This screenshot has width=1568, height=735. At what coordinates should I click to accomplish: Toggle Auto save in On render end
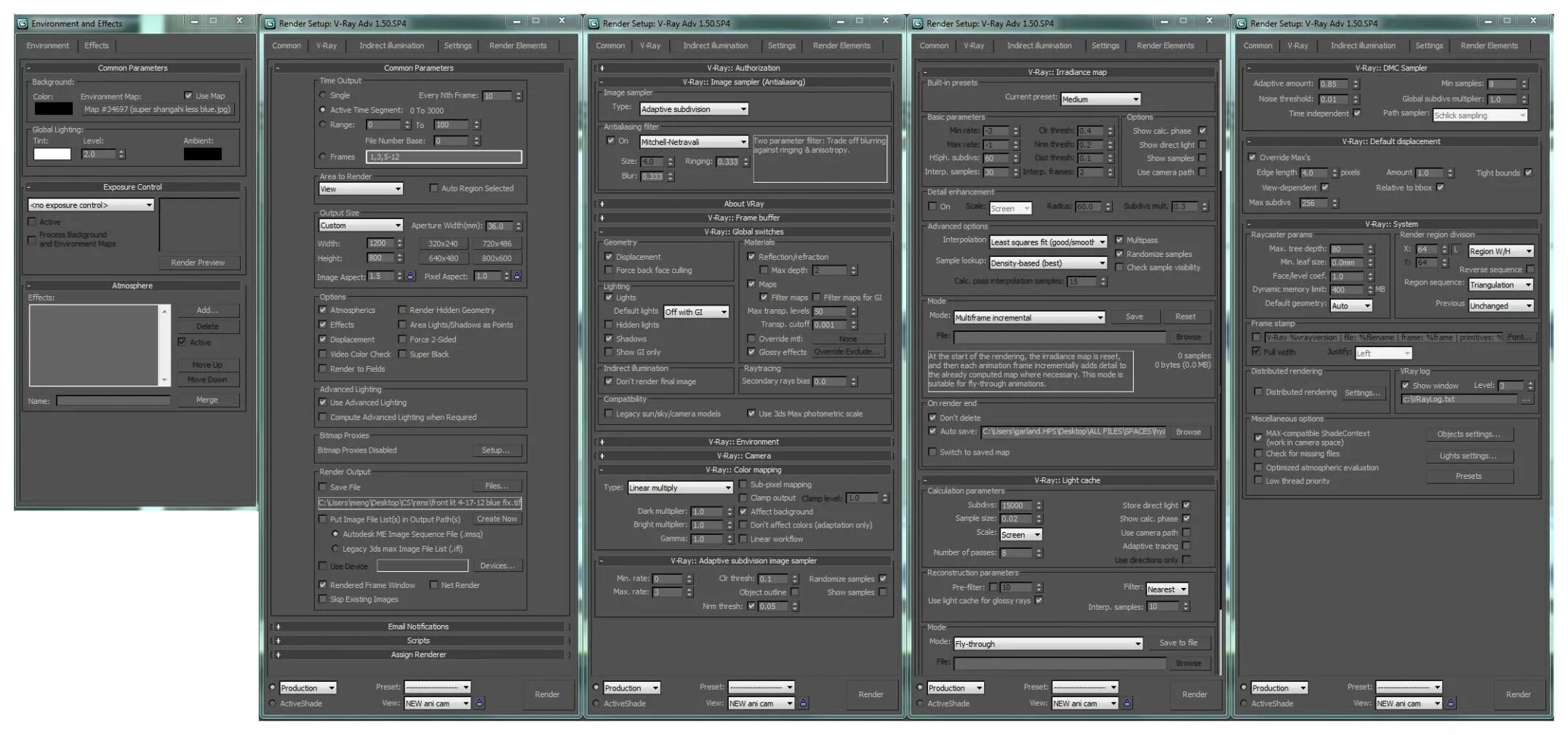(x=932, y=432)
